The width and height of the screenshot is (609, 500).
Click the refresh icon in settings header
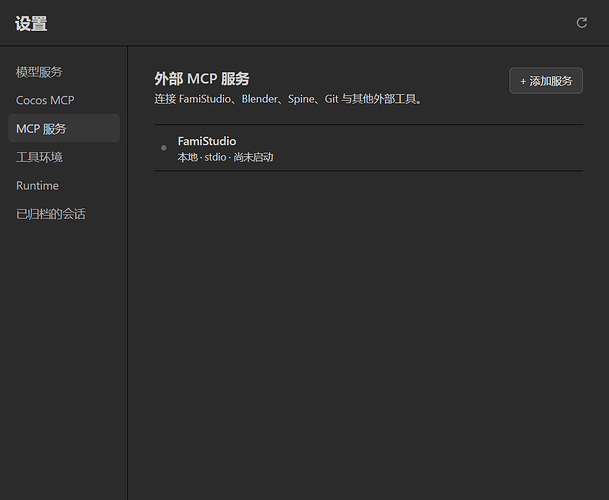581,23
